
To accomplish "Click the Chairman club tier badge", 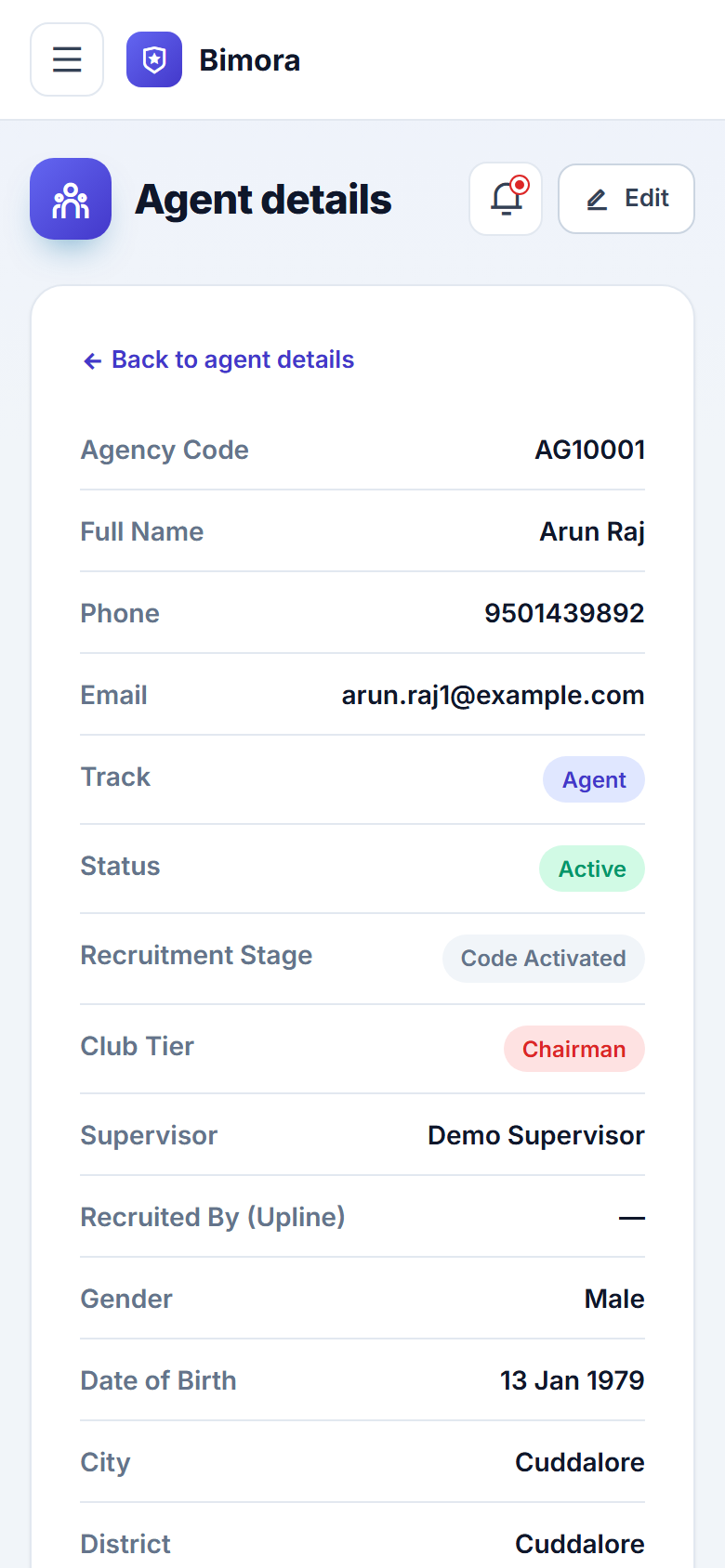I will 574,1049.
